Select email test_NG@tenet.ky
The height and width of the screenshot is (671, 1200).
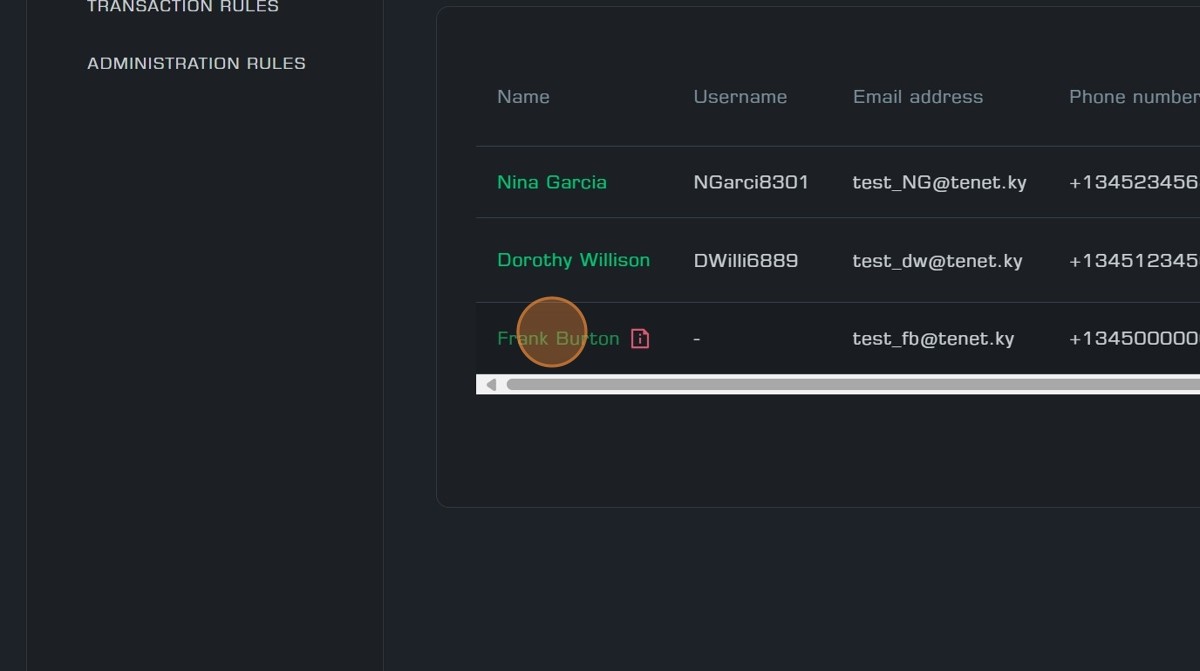[x=939, y=183]
